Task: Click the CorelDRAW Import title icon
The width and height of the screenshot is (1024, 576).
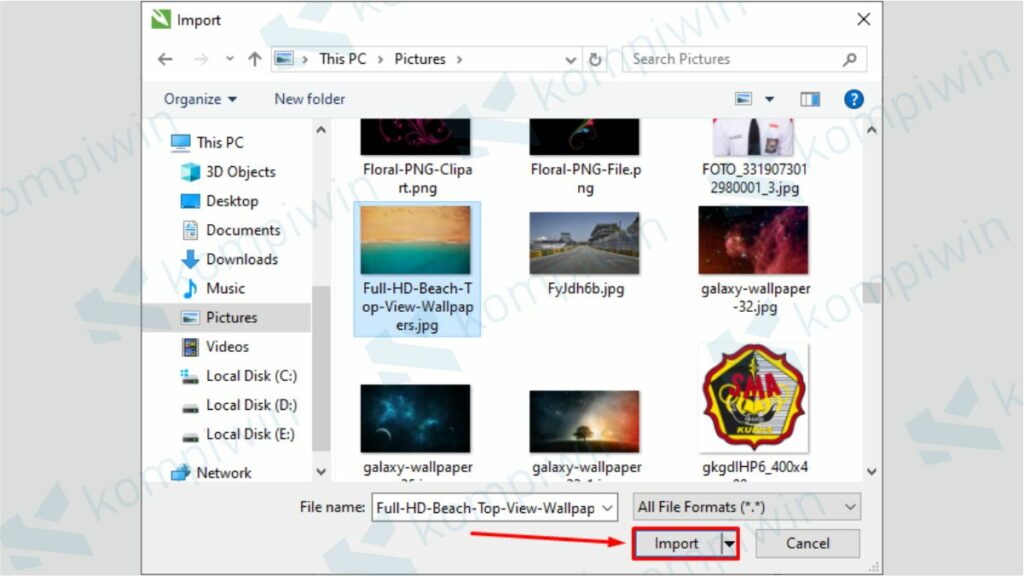Action: click(x=161, y=20)
